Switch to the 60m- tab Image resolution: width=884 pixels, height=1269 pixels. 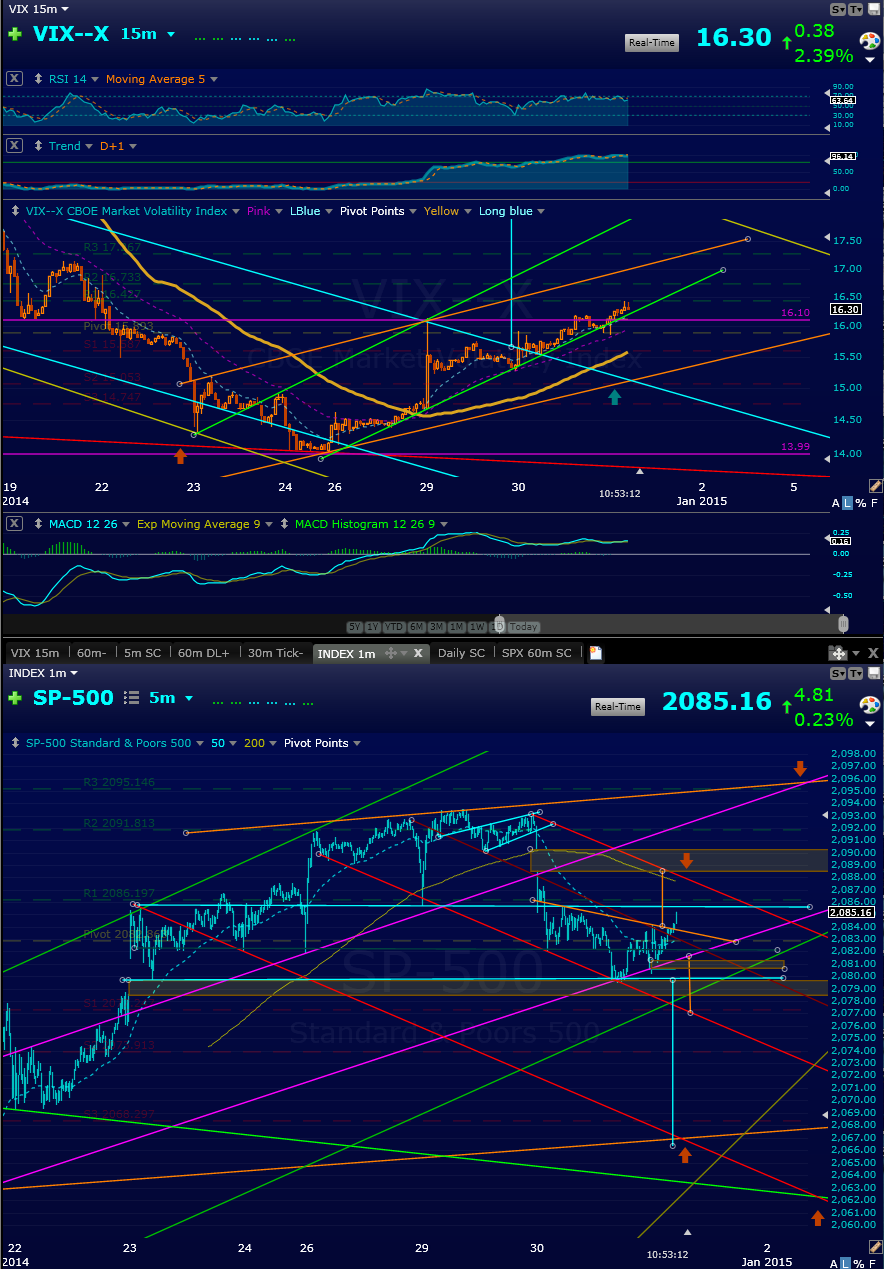[91, 653]
